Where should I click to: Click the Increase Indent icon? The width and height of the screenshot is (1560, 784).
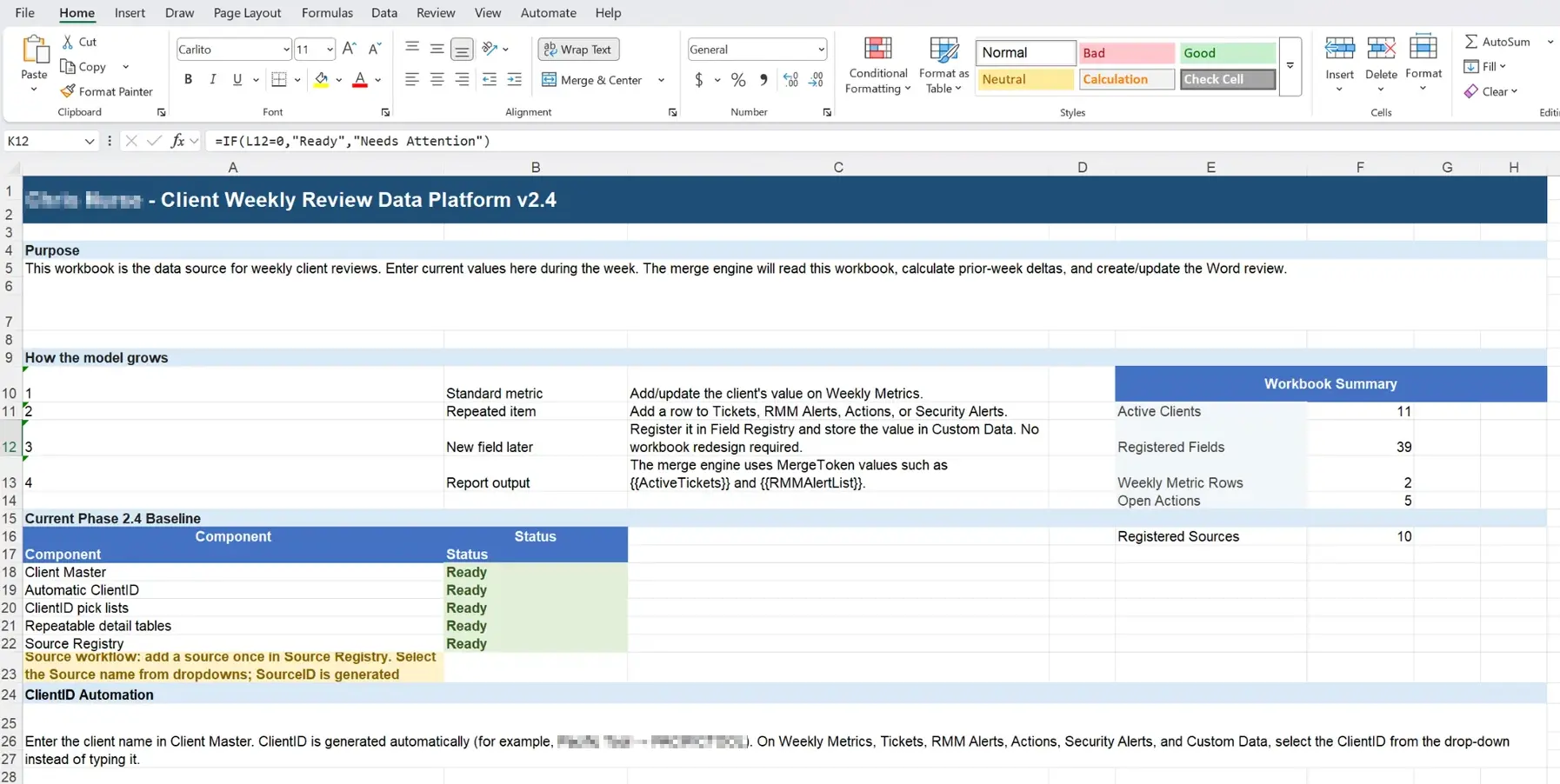pos(515,80)
